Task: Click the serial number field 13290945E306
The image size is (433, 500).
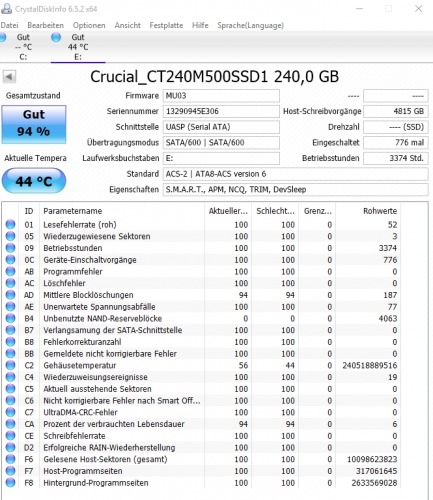Action: click(x=221, y=111)
